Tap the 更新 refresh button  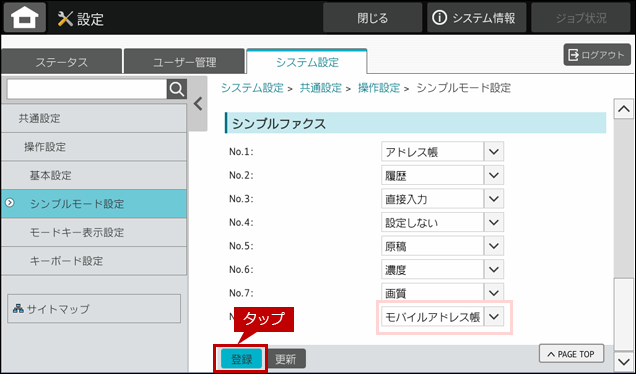286,359
